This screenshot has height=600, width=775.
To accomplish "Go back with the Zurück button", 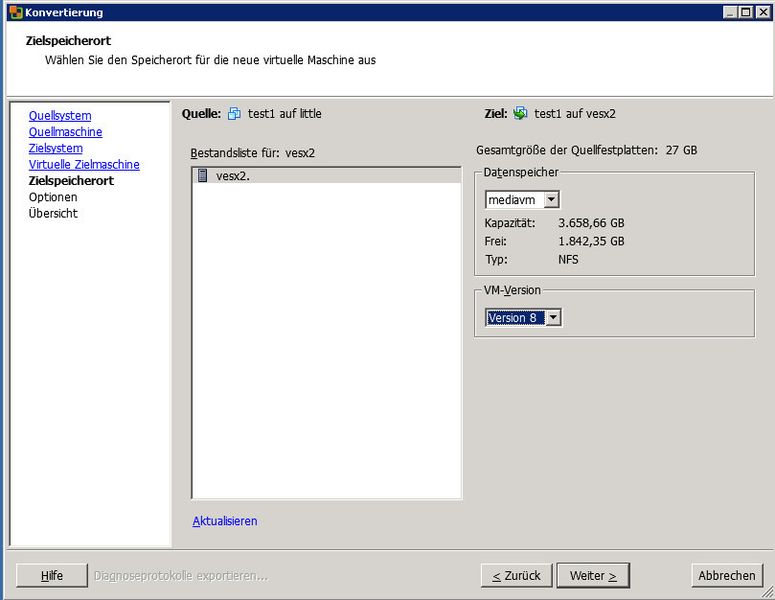I will (x=517, y=576).
